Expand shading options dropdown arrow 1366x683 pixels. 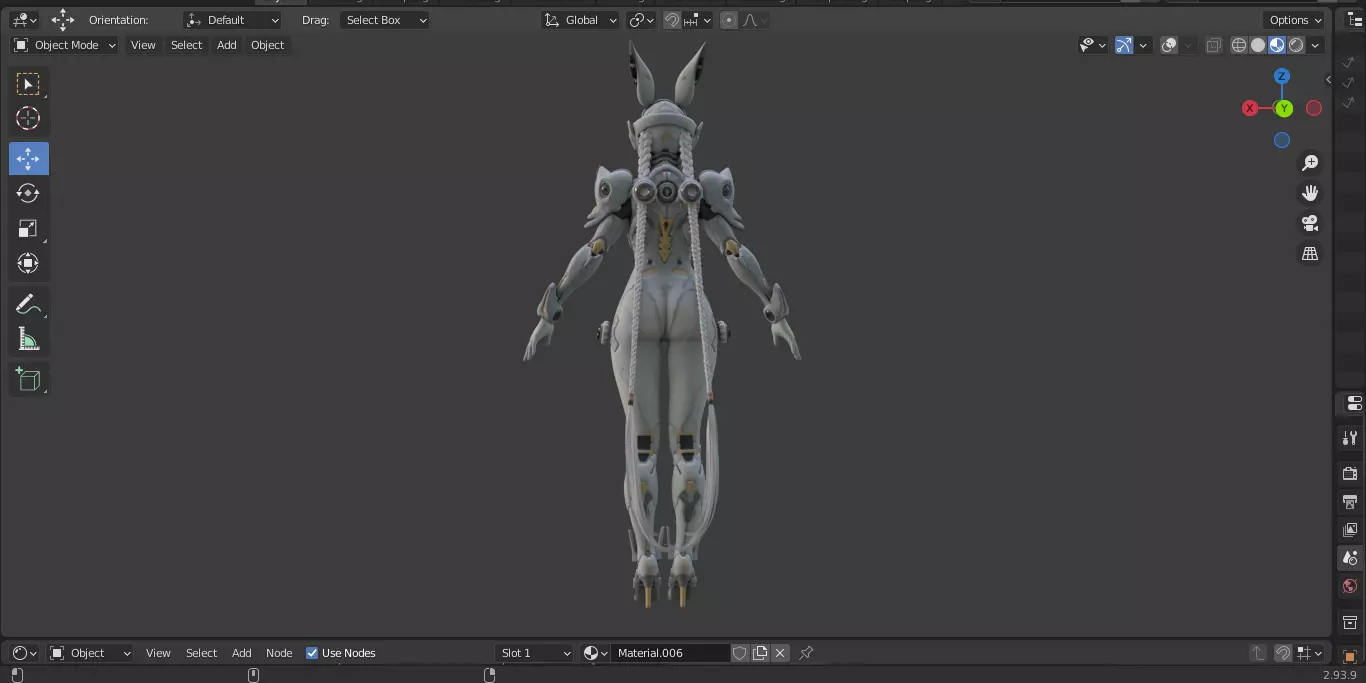[1316, 45]
